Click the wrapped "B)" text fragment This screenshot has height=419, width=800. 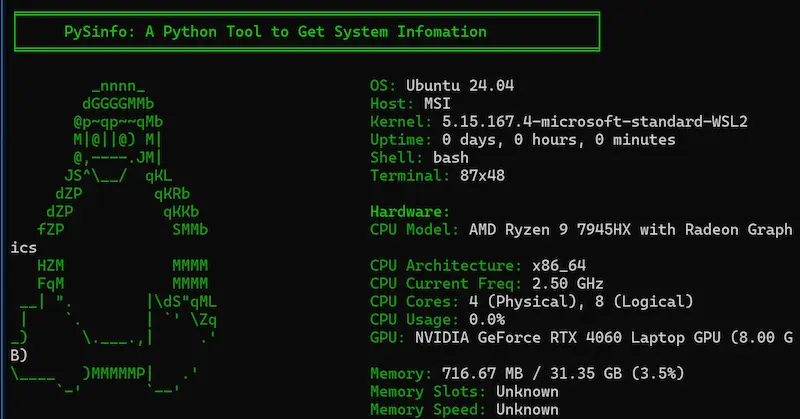(19, 355)
